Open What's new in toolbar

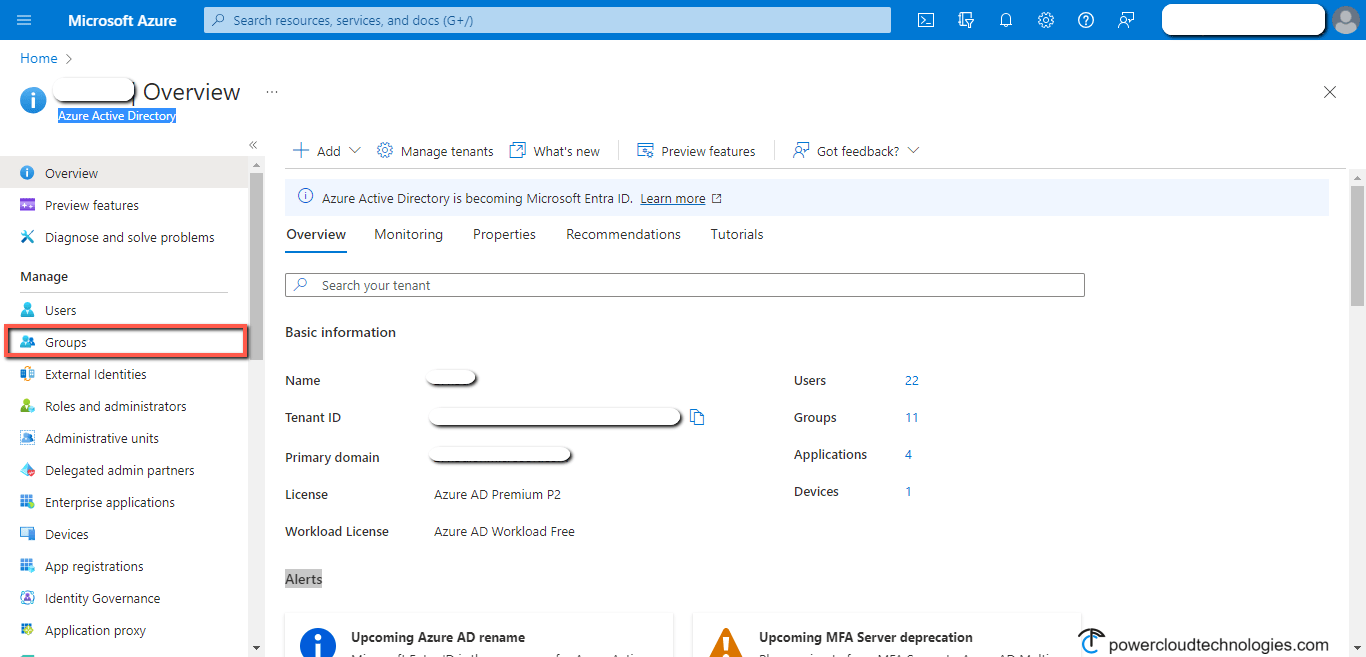pyautogui.click(x=555, y=151)
